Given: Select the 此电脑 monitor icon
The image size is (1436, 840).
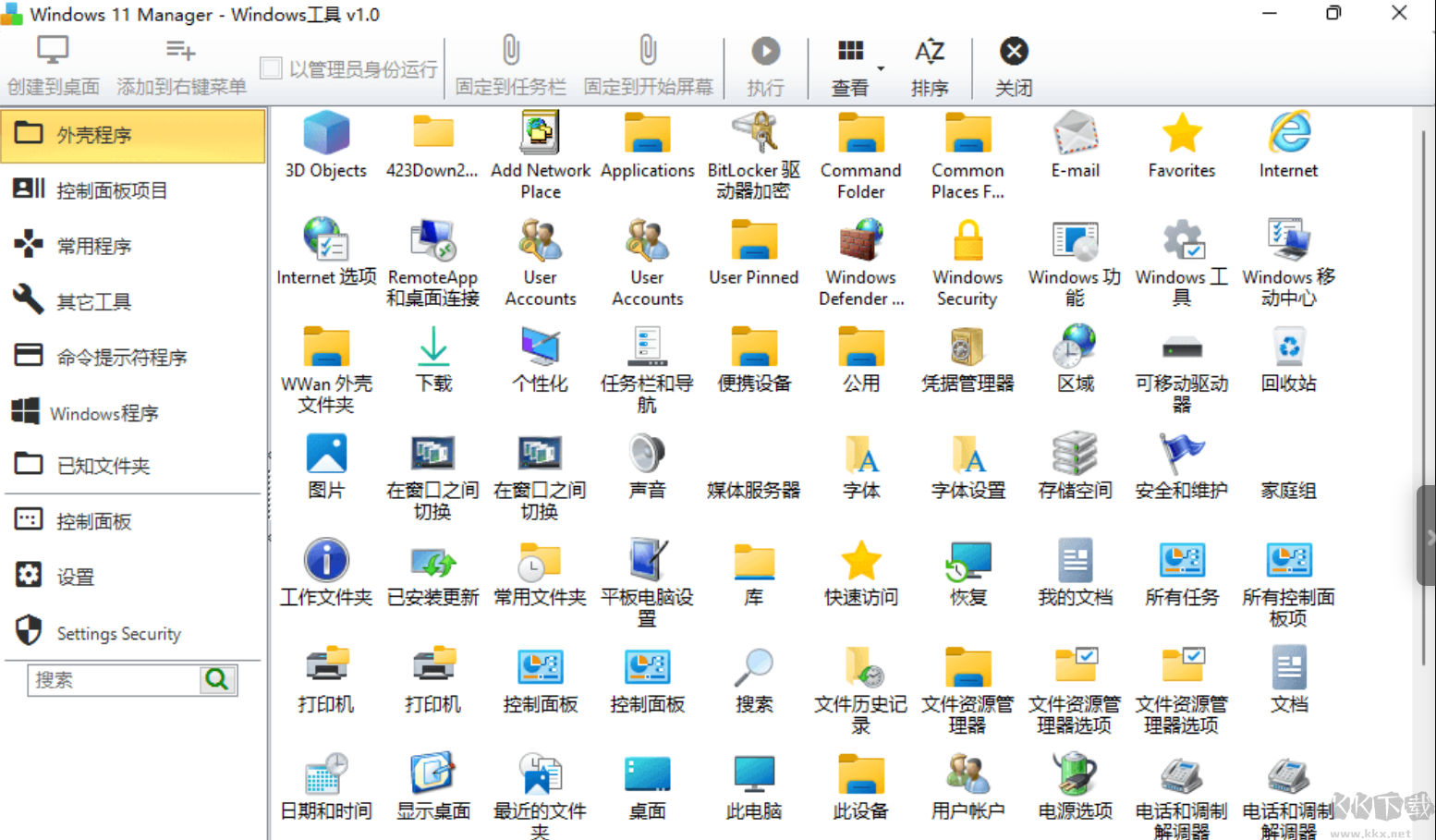Looking at the screenshot, I should [x=754, y=773].
